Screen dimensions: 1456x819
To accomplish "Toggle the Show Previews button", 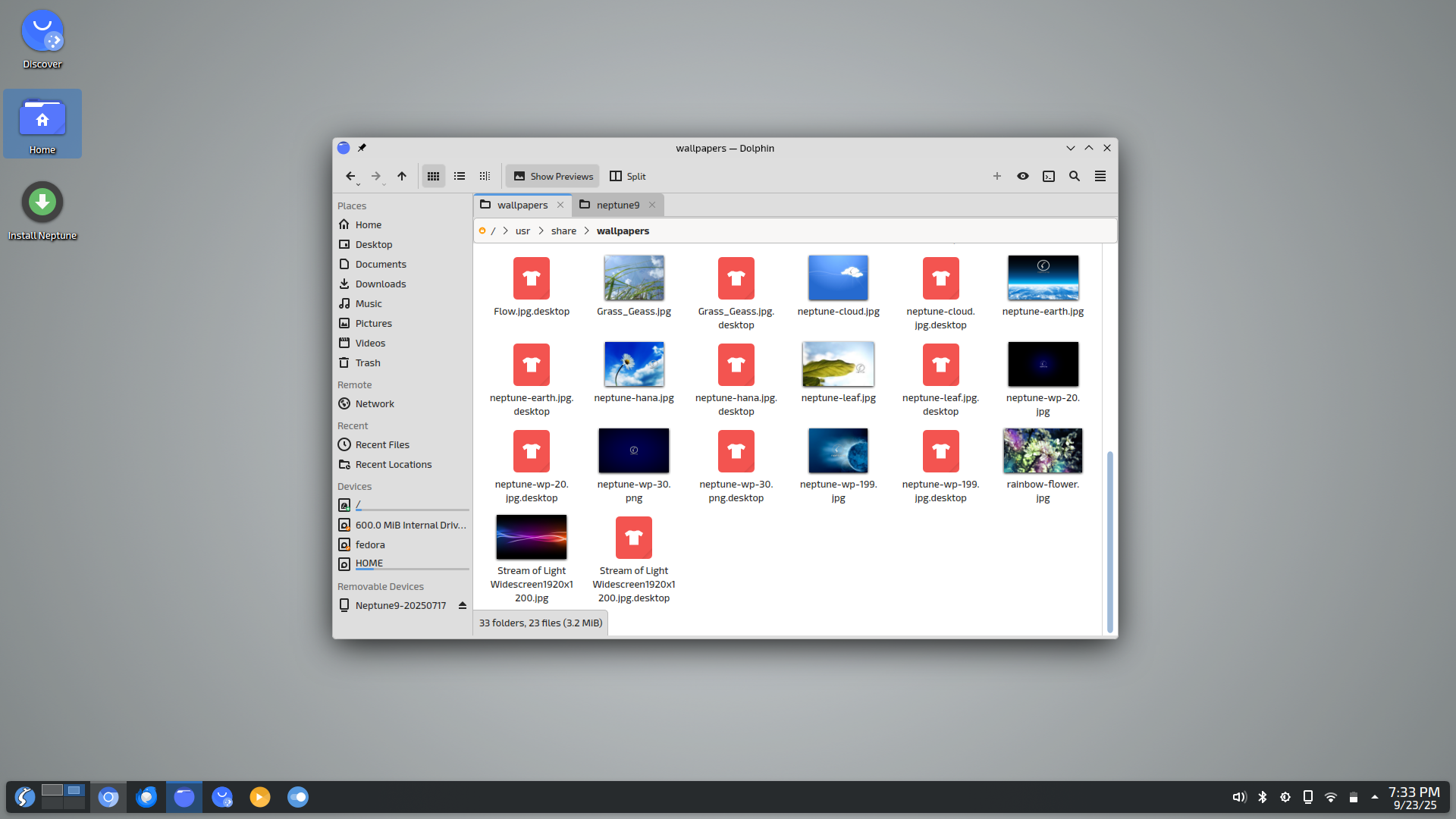I will pos(553,176).
